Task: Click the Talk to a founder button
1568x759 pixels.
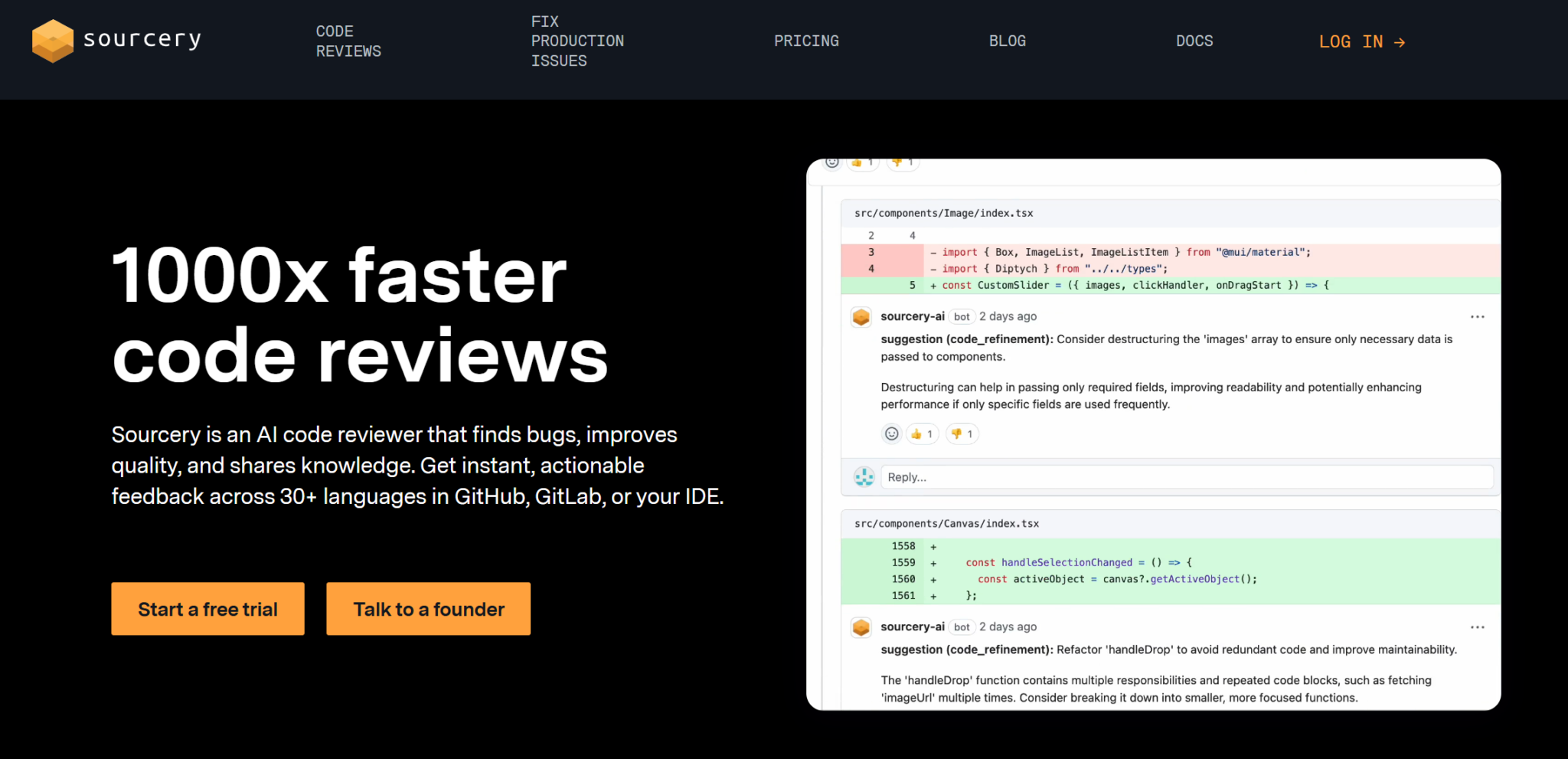Action: tap(428, 609)
